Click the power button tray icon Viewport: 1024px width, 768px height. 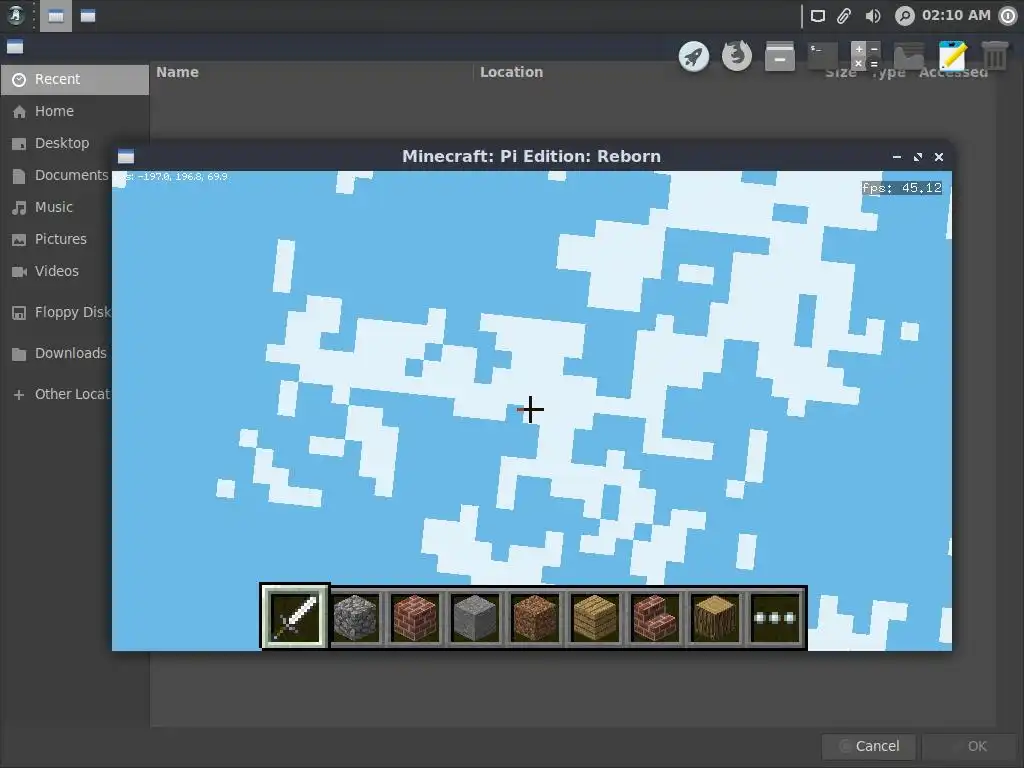tap(1008, 16)
